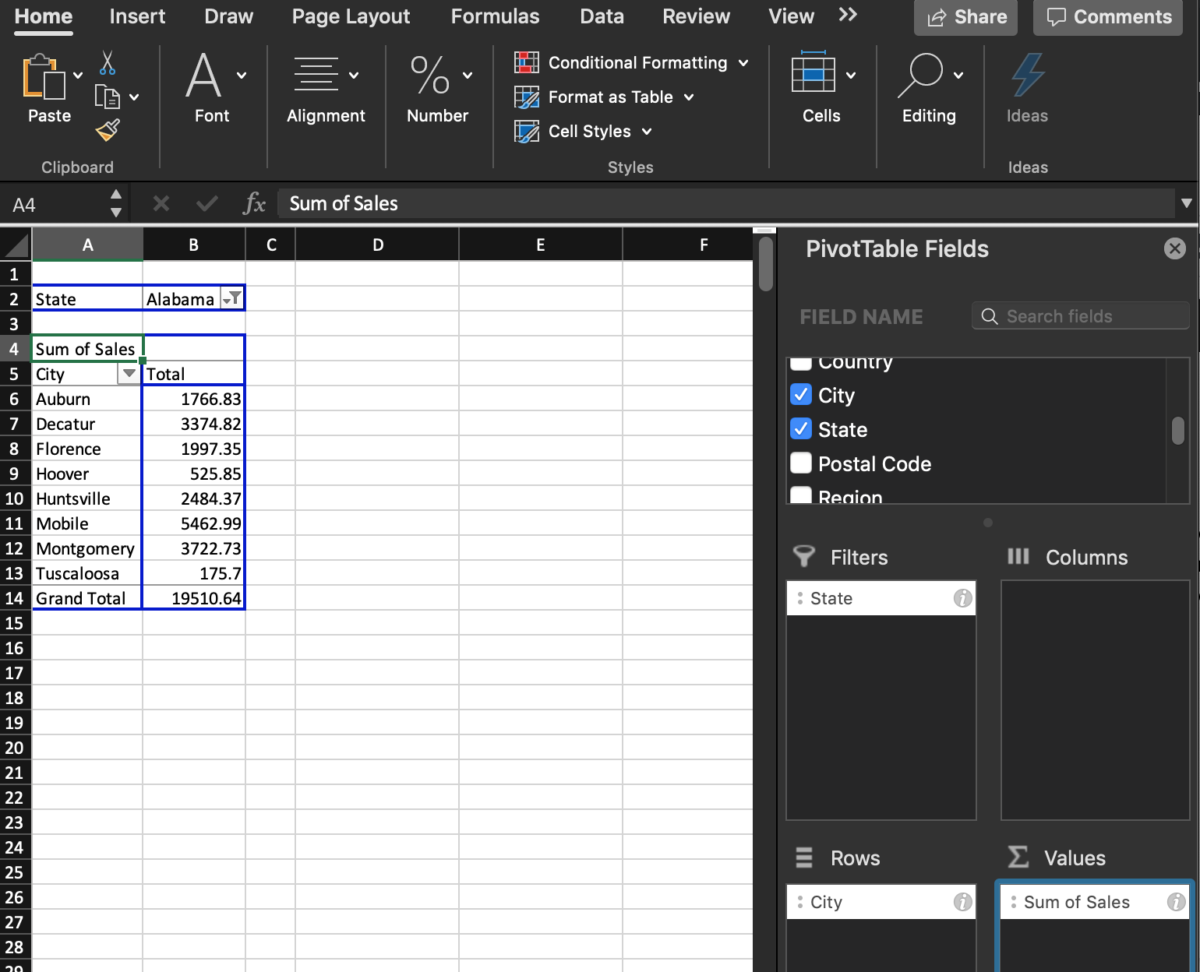Type in the Search fields box
Screen dimensions: 1200x972
point(1080,315)
